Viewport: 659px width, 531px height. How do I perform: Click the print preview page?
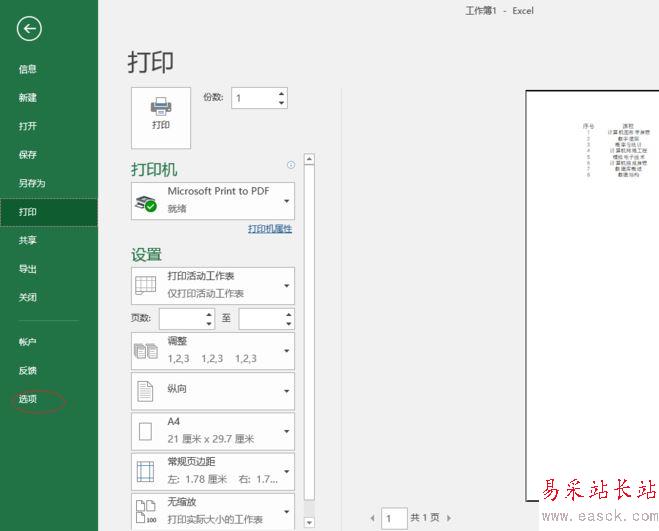[x=592, y=296]
